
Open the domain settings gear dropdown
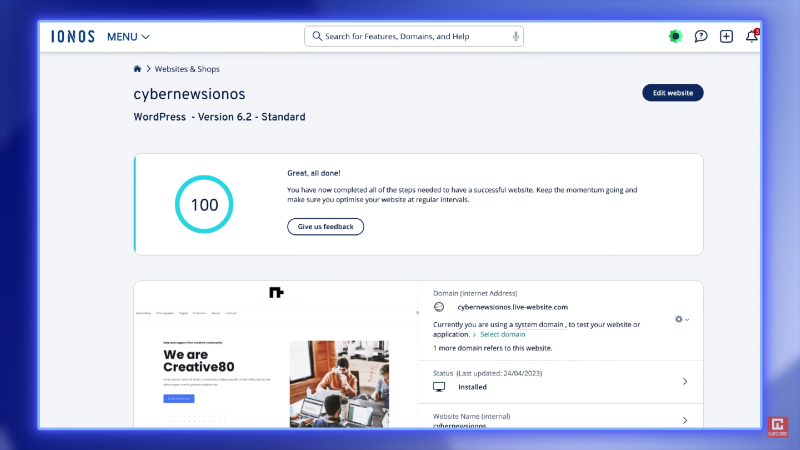pos(682,319)
